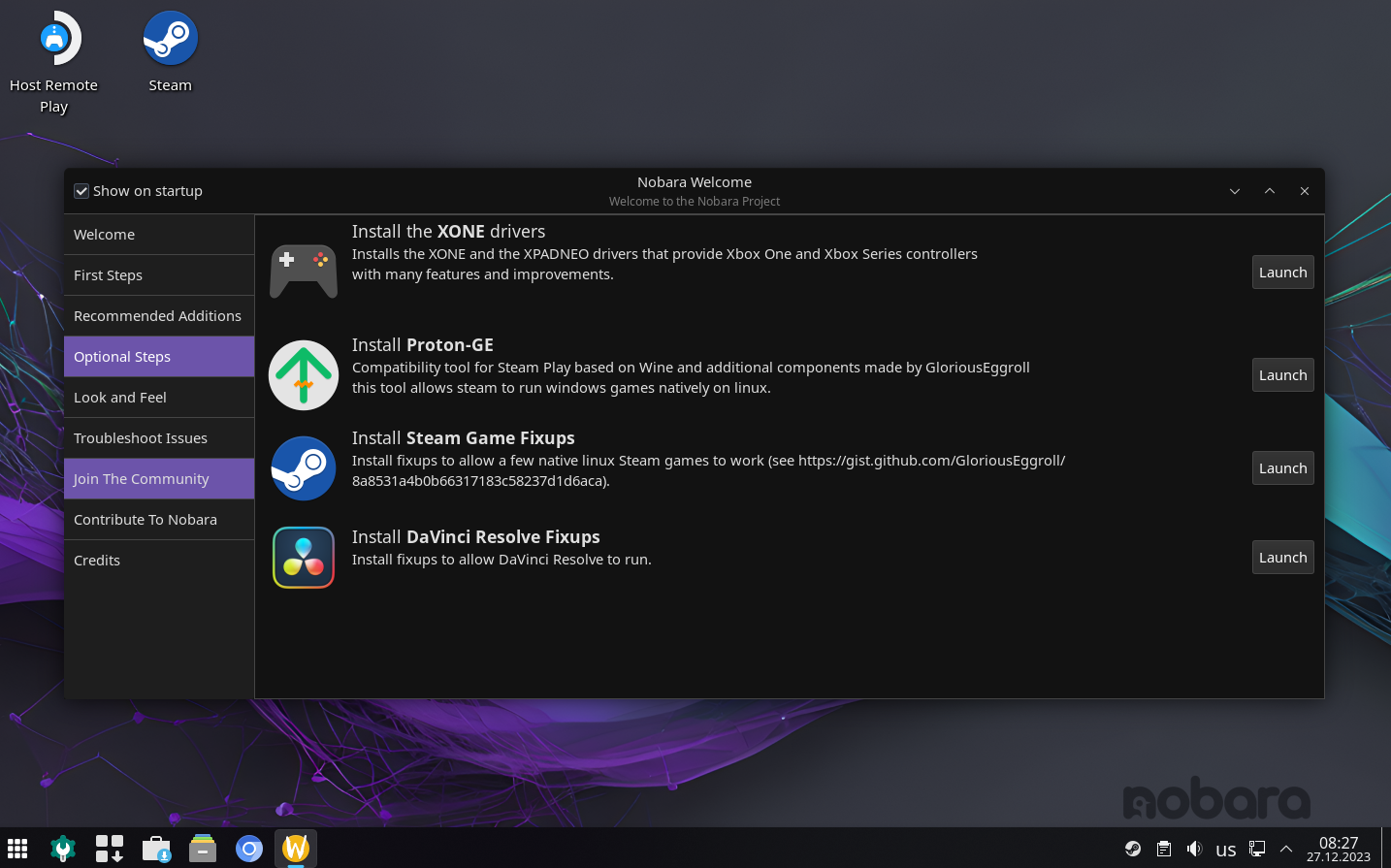Open the green wrench settings app in taskbar
Viewport: 1391px width, 868px height.
(63, 849)
